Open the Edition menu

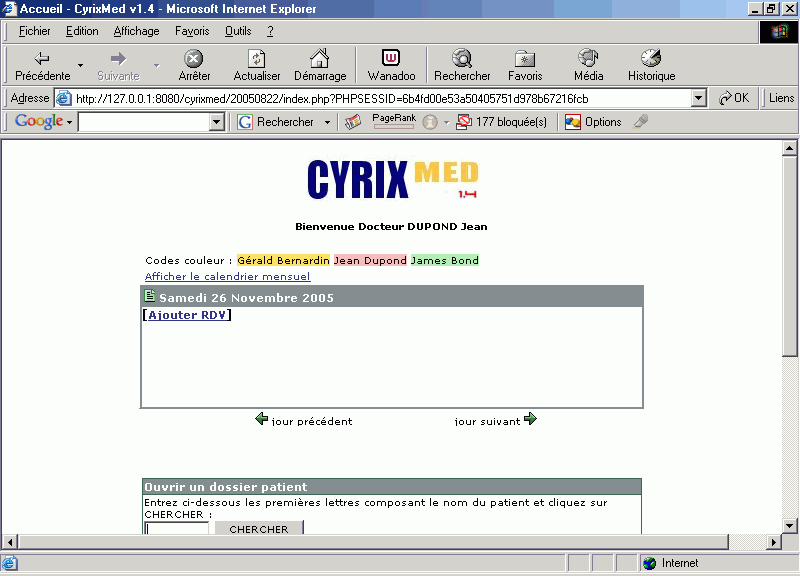(82, 31)
